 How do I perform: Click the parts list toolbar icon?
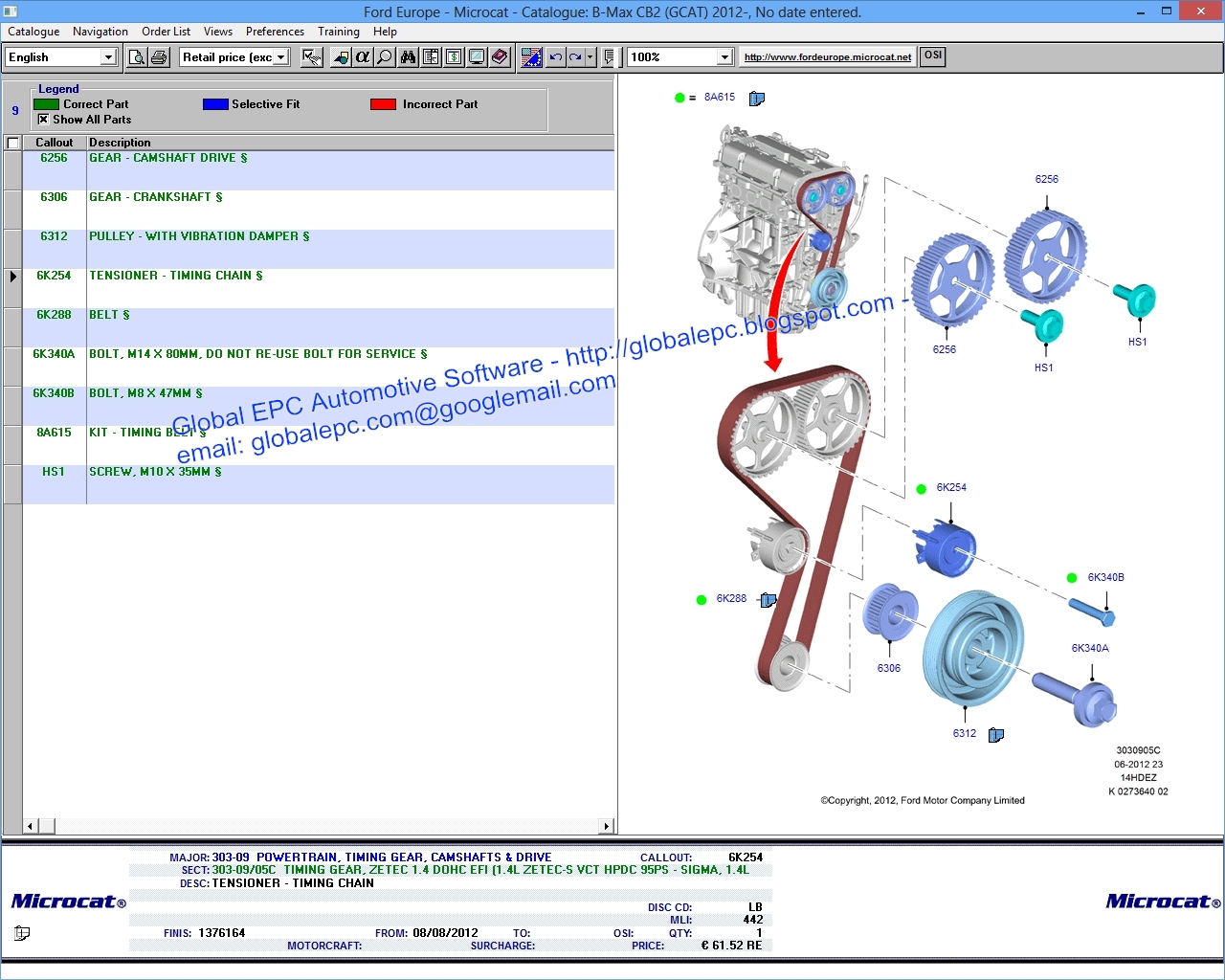pyautogui.click(x=432, y=57)
